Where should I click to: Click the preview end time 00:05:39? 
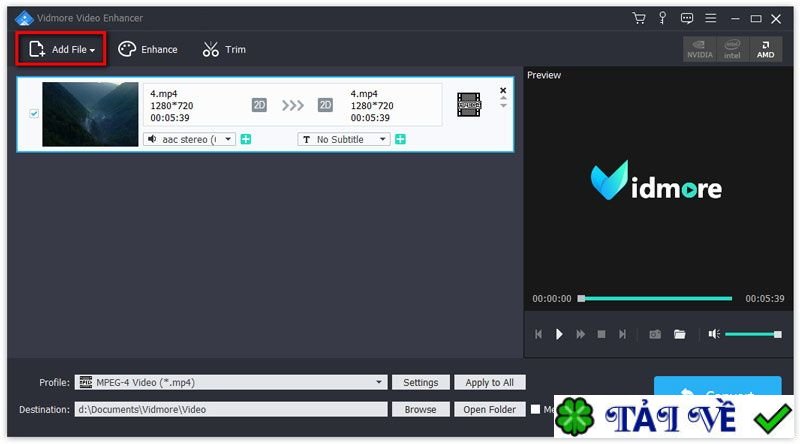coord(765,299)
